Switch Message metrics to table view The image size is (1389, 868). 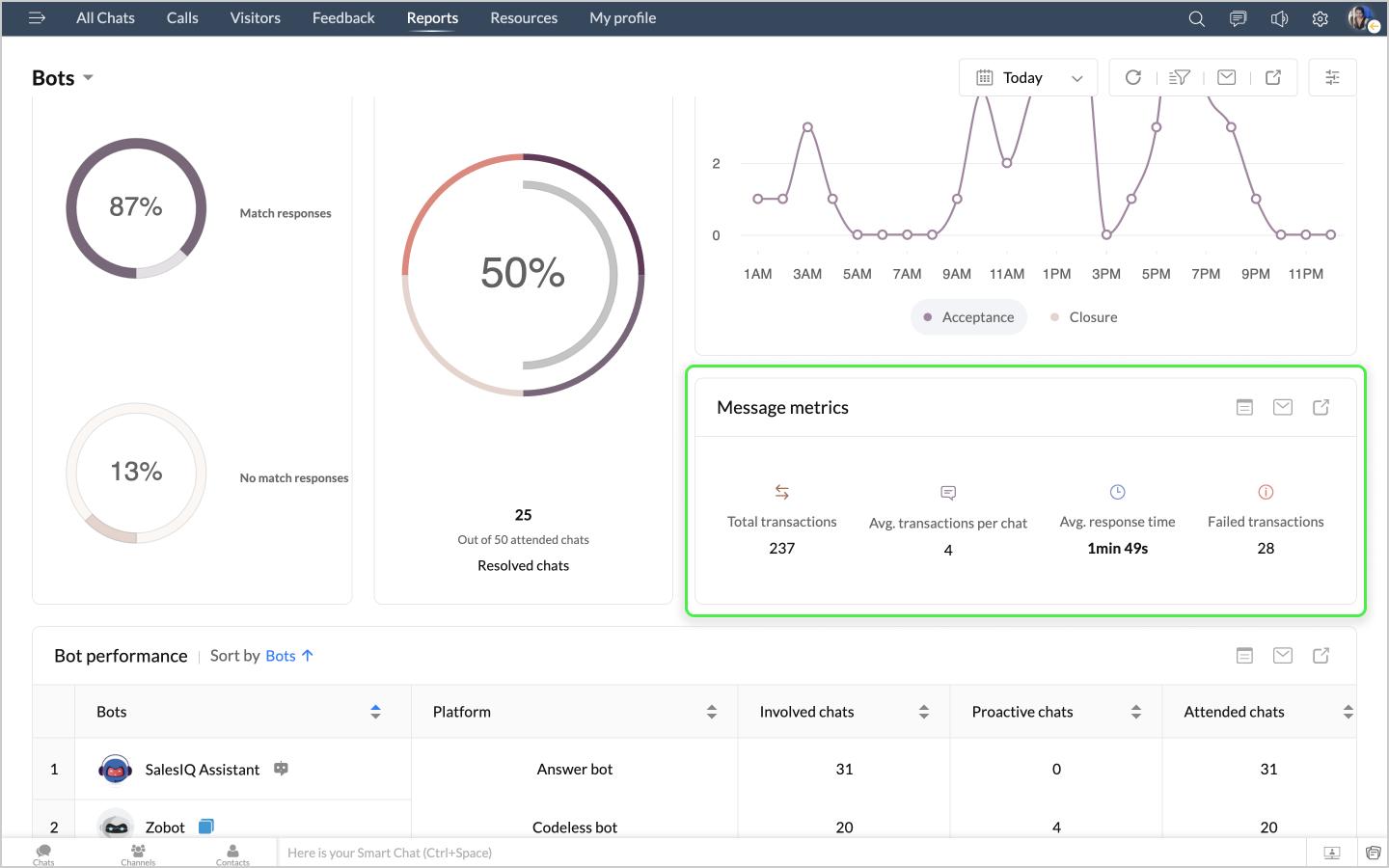tap(1244, 408)
